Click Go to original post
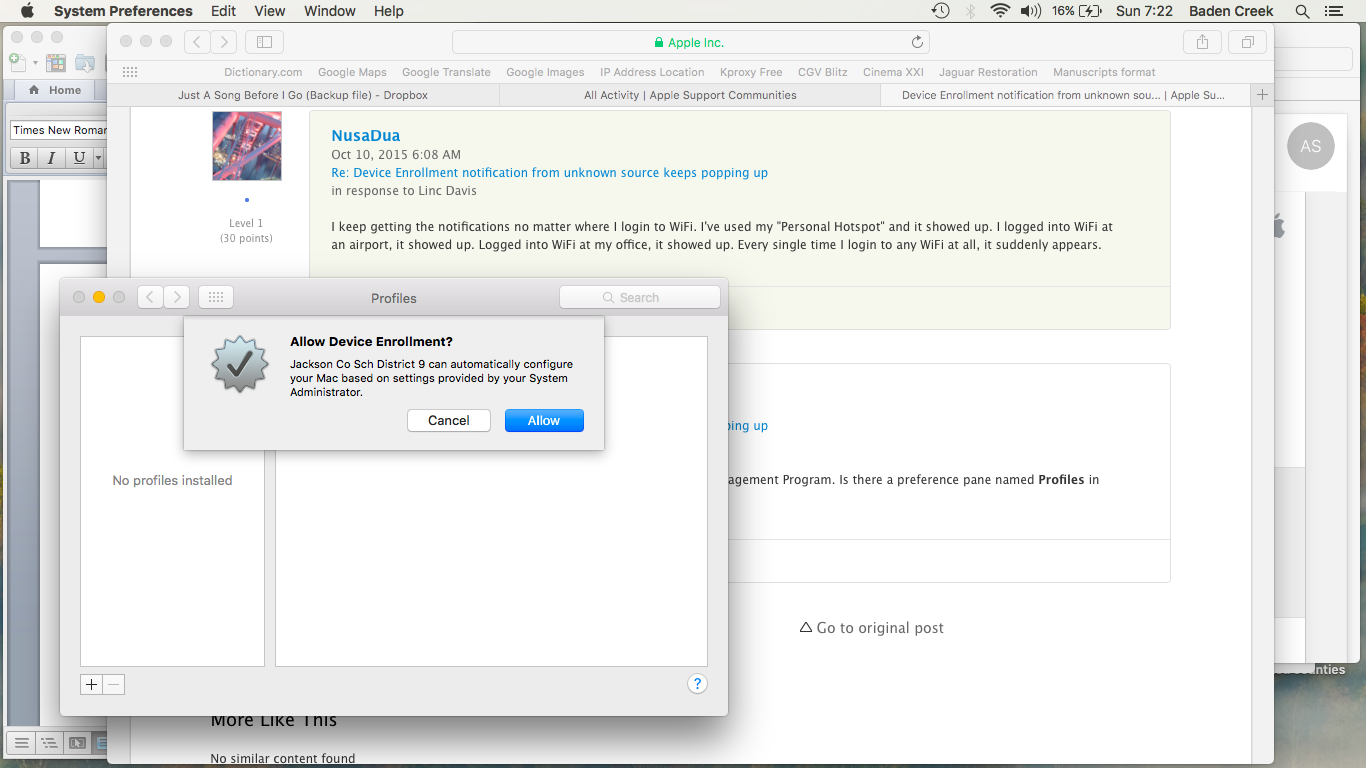This screenshot has height=768, width=1366. (872, 628)
